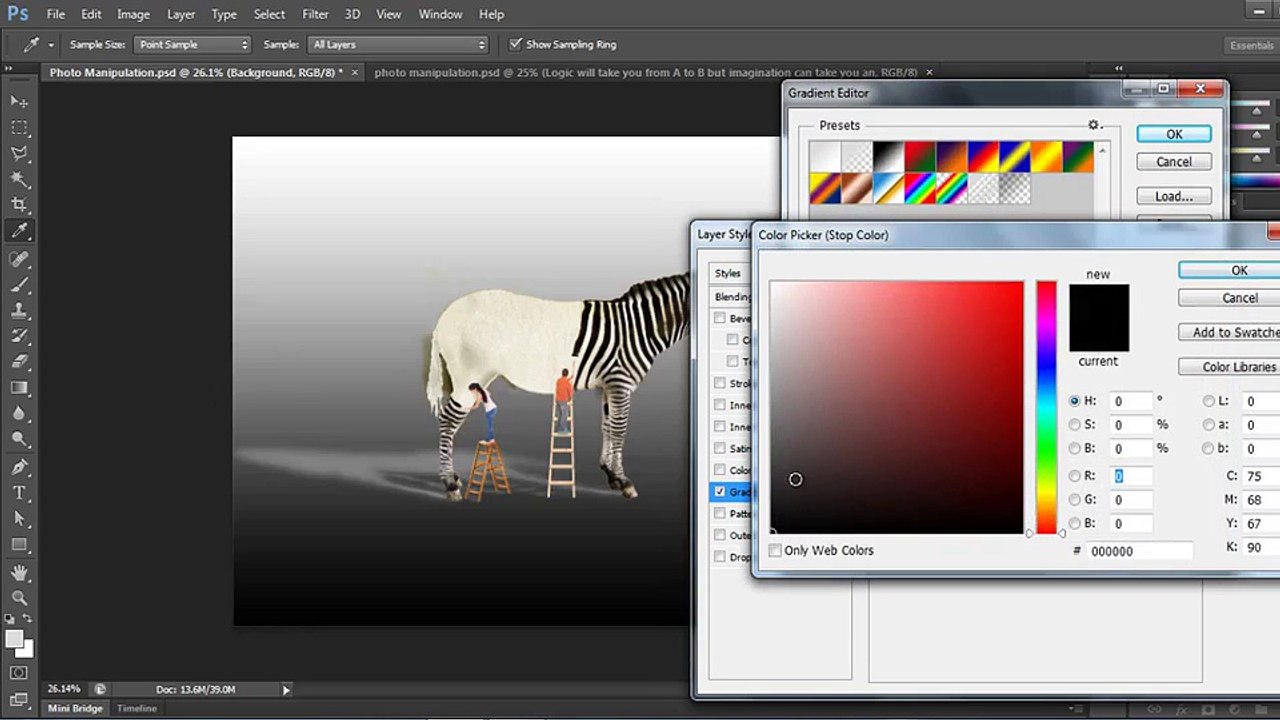1280x720 pixels.
Task: Switch to second photo manipulation.psd tab
Action: point(646,72)
